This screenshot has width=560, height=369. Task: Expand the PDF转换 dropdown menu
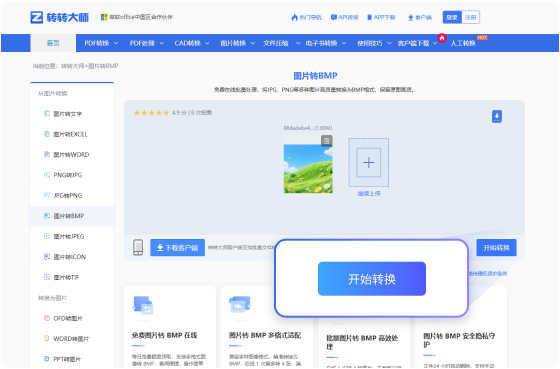coord(101,43)
